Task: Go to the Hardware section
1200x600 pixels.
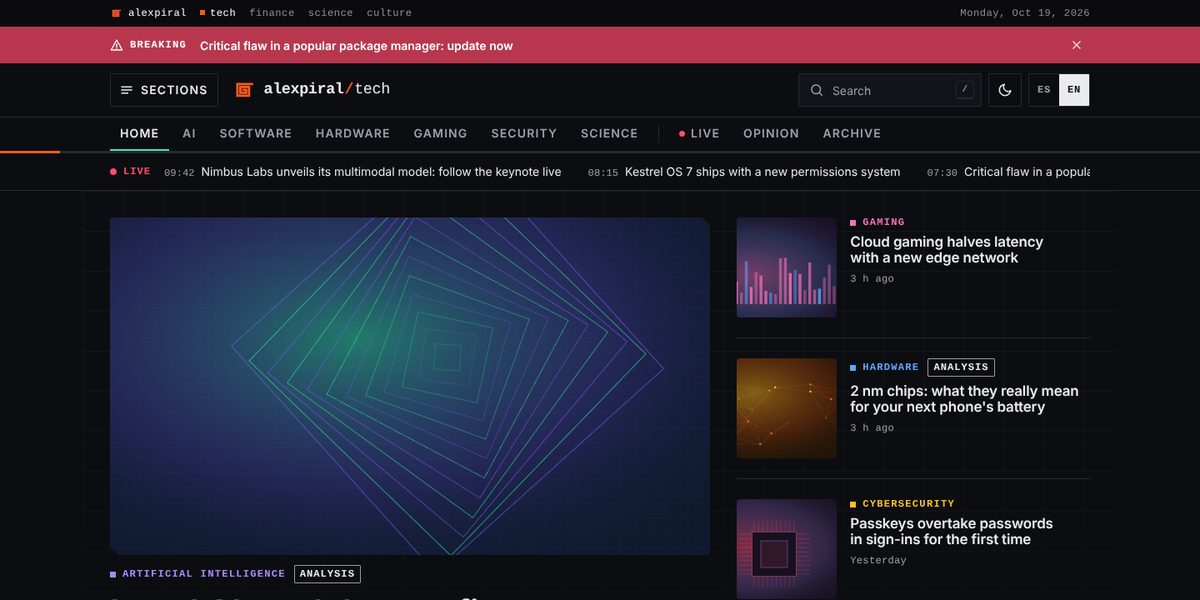Action: 353,133
